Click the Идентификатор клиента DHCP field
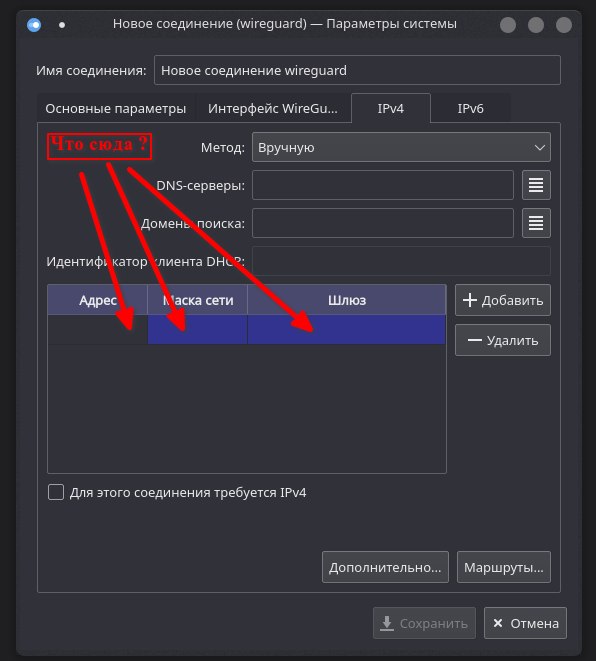This screenshot has width=596, height=661. tap(401, 261)
